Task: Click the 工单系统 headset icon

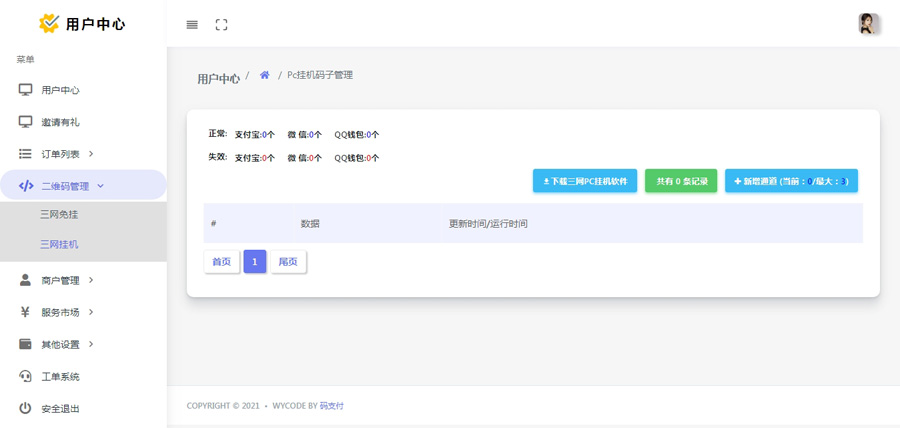Action: pyautogui.click(x=26, y=376)
